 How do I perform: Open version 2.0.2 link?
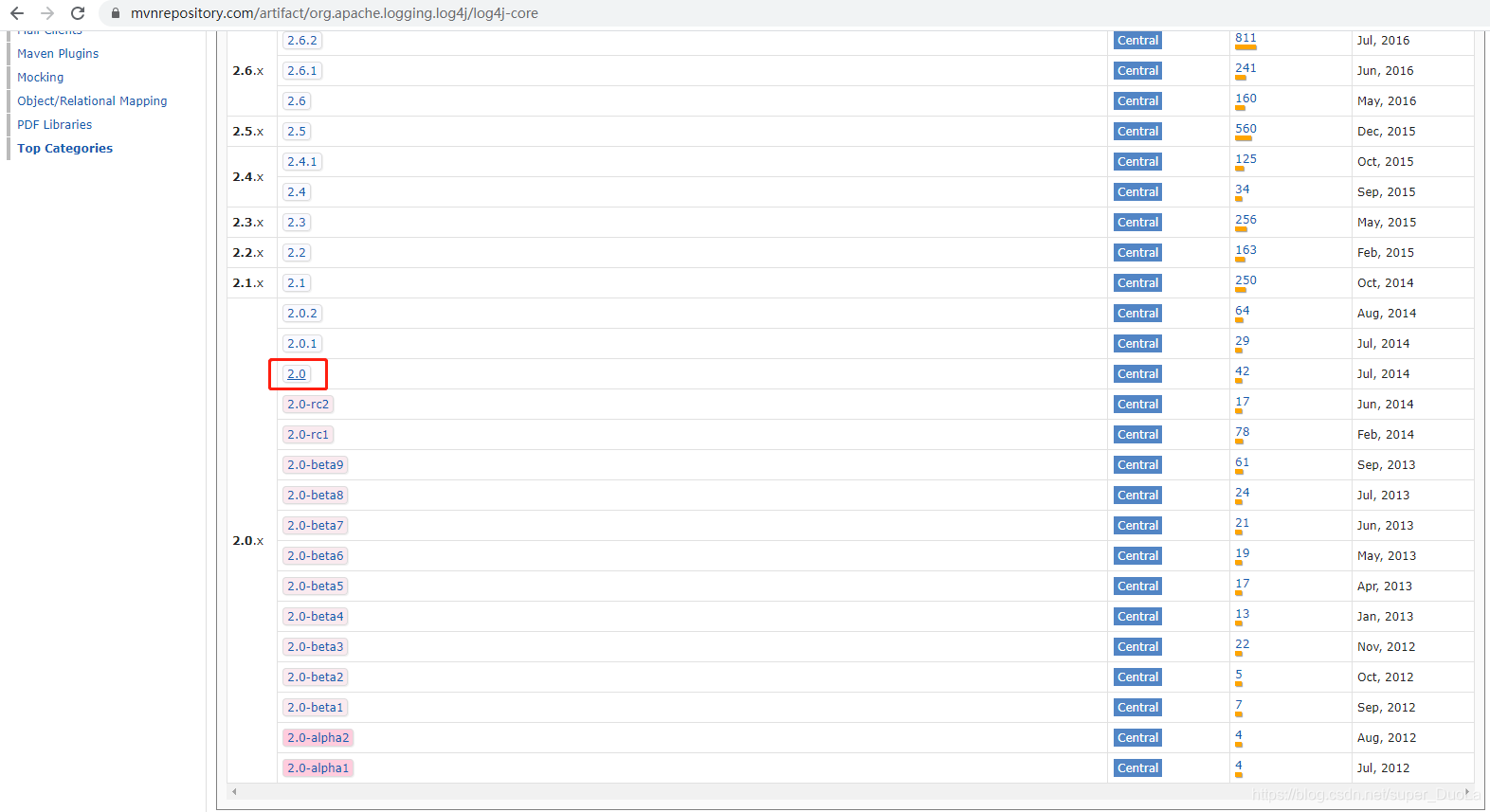click(302, 314)
